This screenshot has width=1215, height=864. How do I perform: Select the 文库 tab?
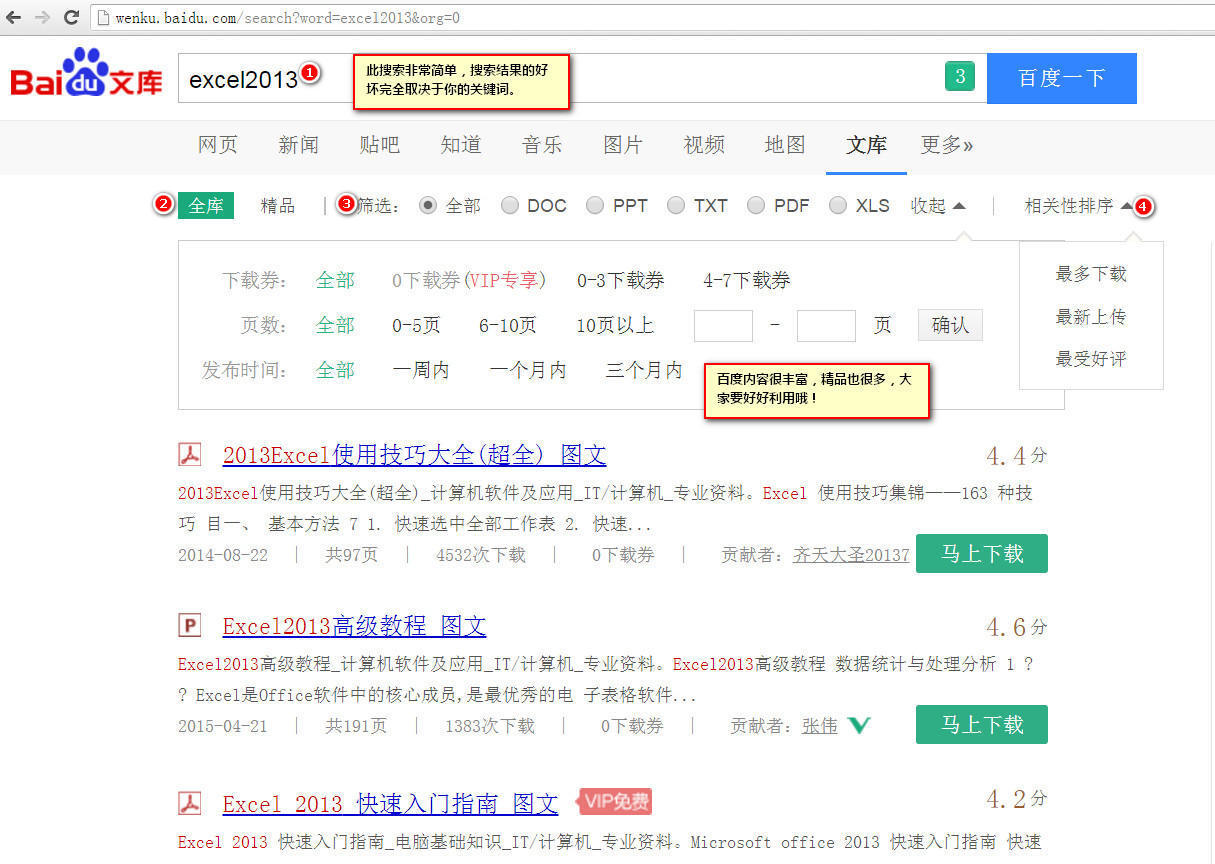coord(866,145)
